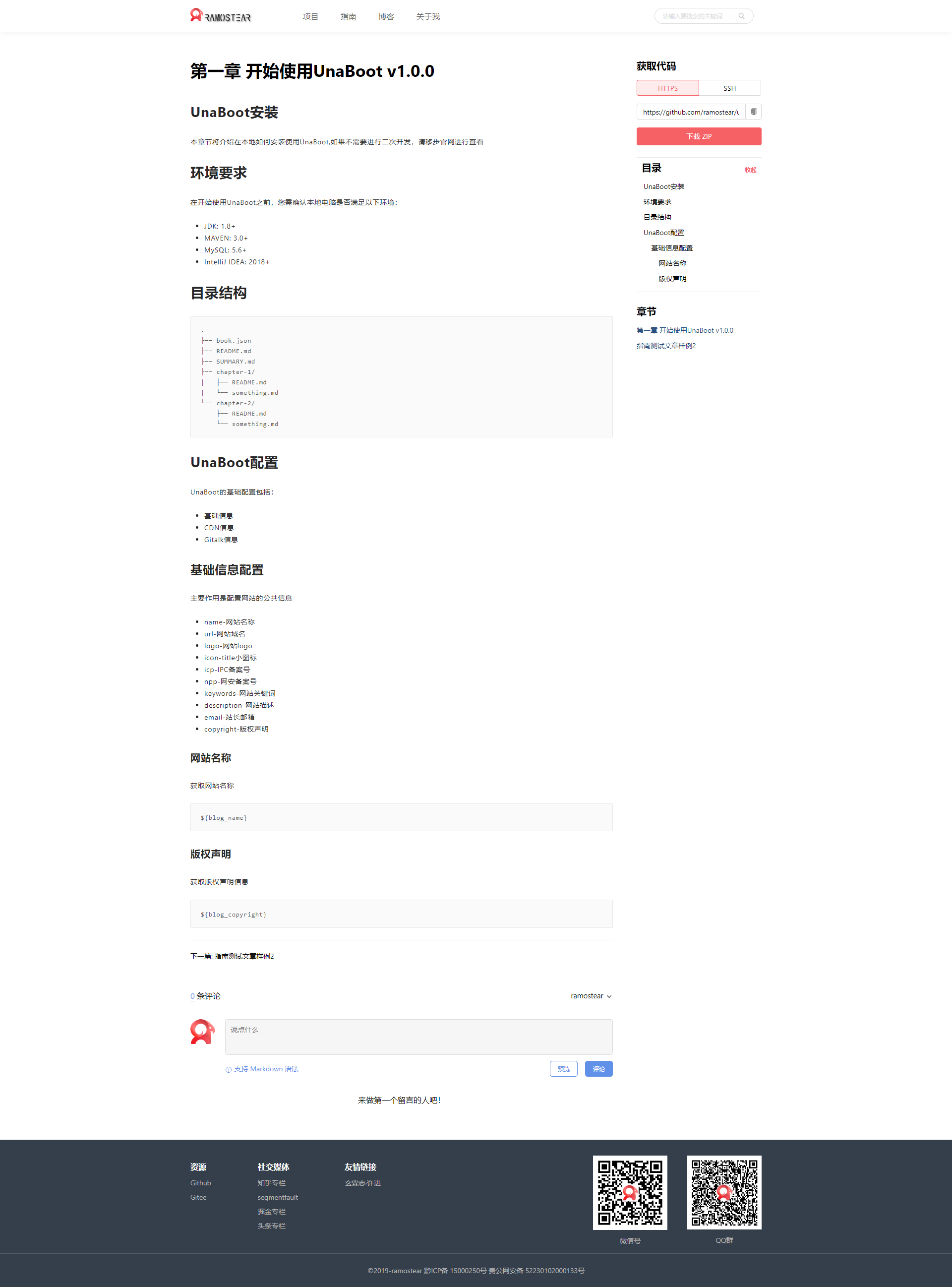Image resolution: width=952 pixels, height=1287 pixels.
Task: Click the Markdown info icon below comment box
Action: [x=228, y=1070]
